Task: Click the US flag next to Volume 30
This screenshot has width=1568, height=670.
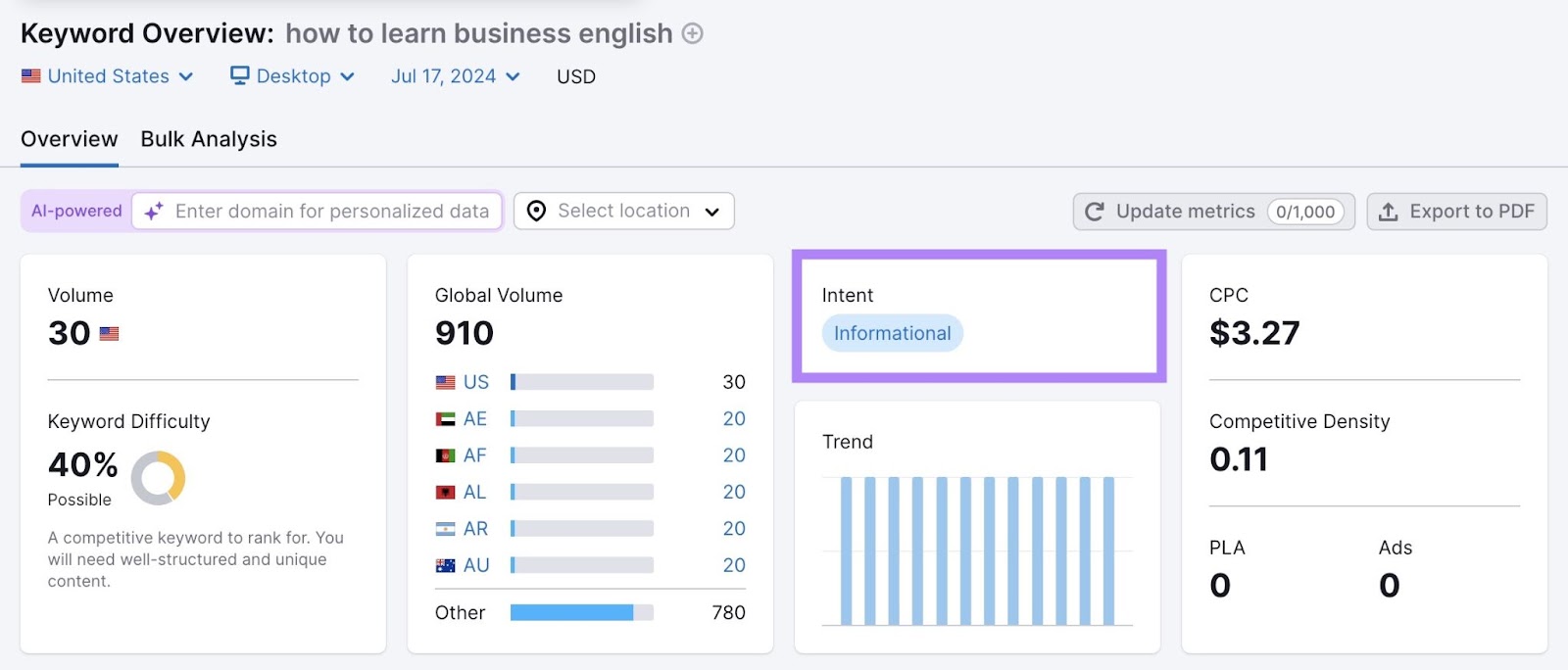Action: 109,334
